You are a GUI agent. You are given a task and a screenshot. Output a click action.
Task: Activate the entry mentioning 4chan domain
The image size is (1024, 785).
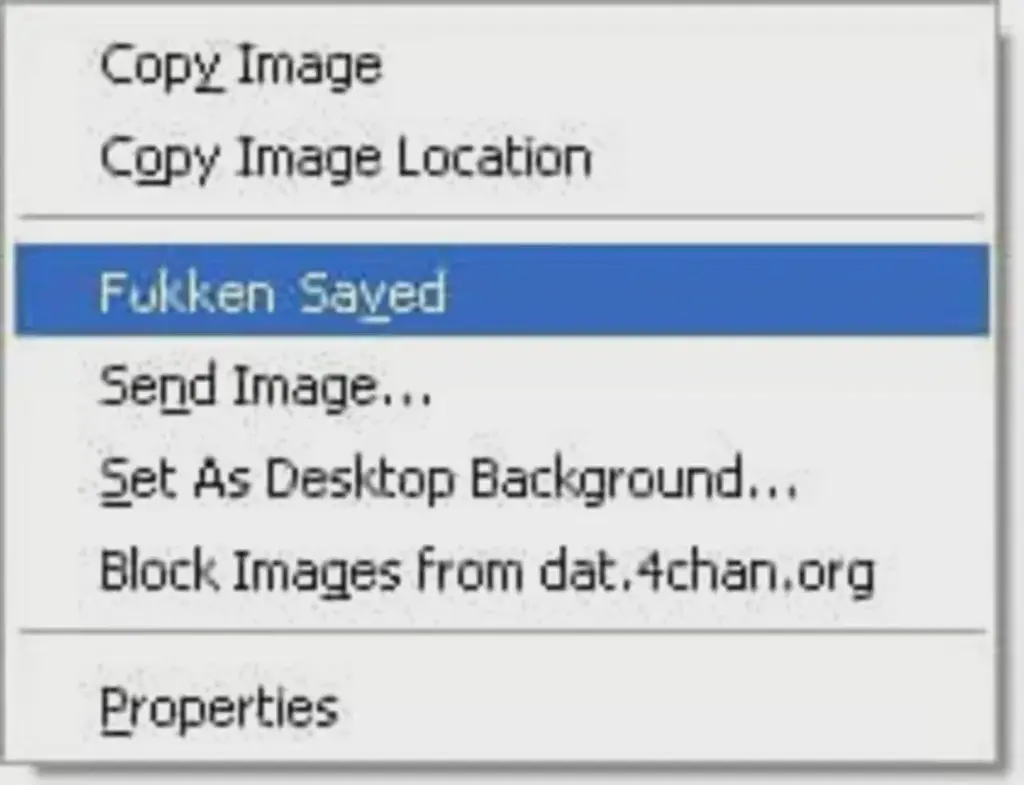click(502, 571)
